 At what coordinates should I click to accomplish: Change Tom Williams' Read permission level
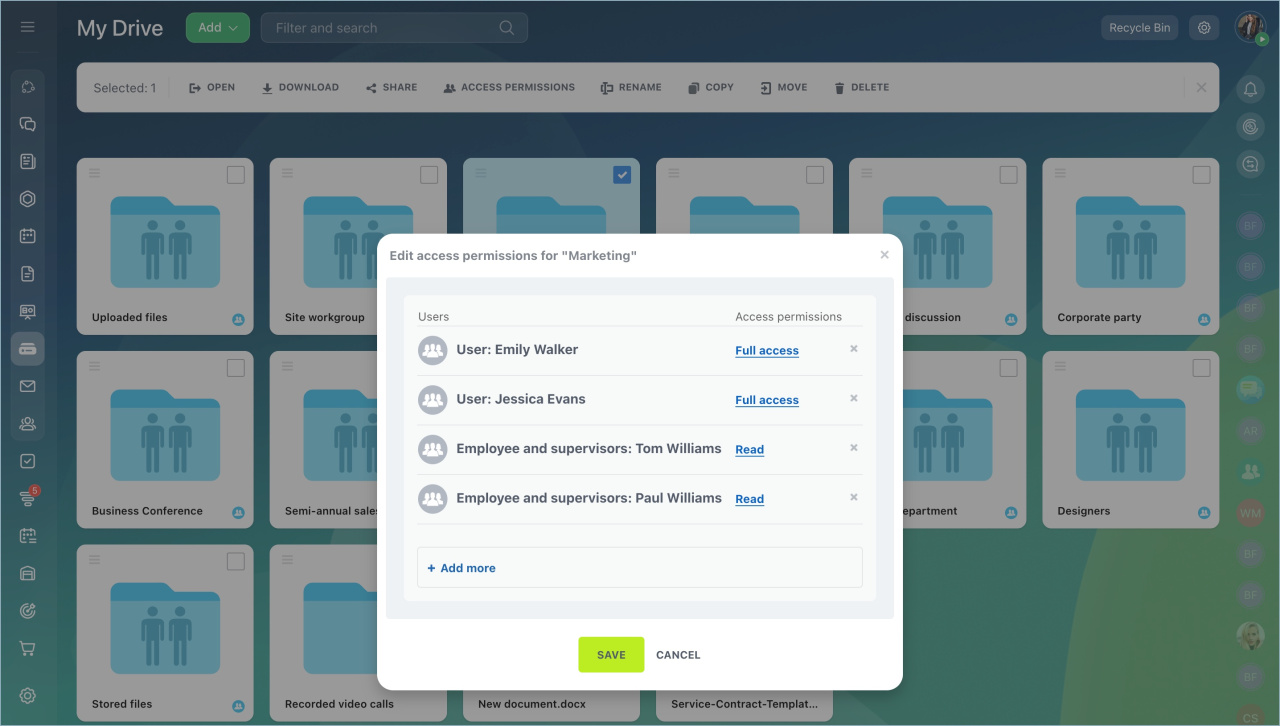point(749,450)
